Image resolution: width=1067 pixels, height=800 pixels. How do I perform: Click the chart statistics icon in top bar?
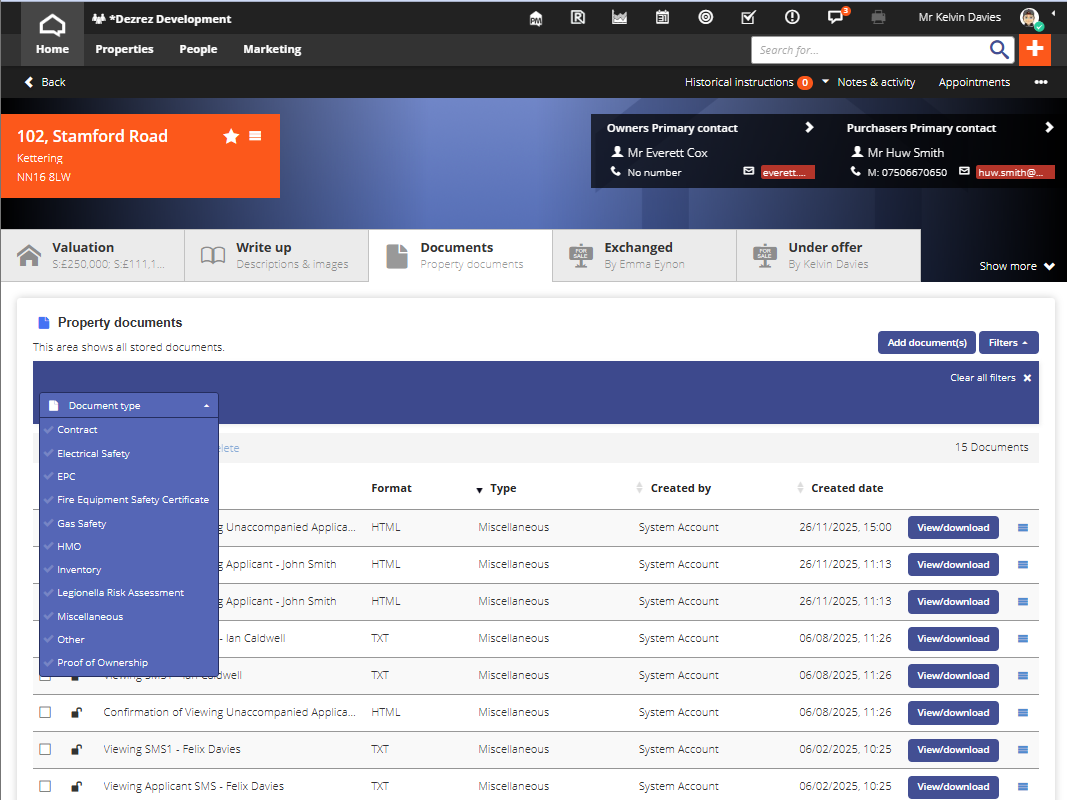point(620,17)
